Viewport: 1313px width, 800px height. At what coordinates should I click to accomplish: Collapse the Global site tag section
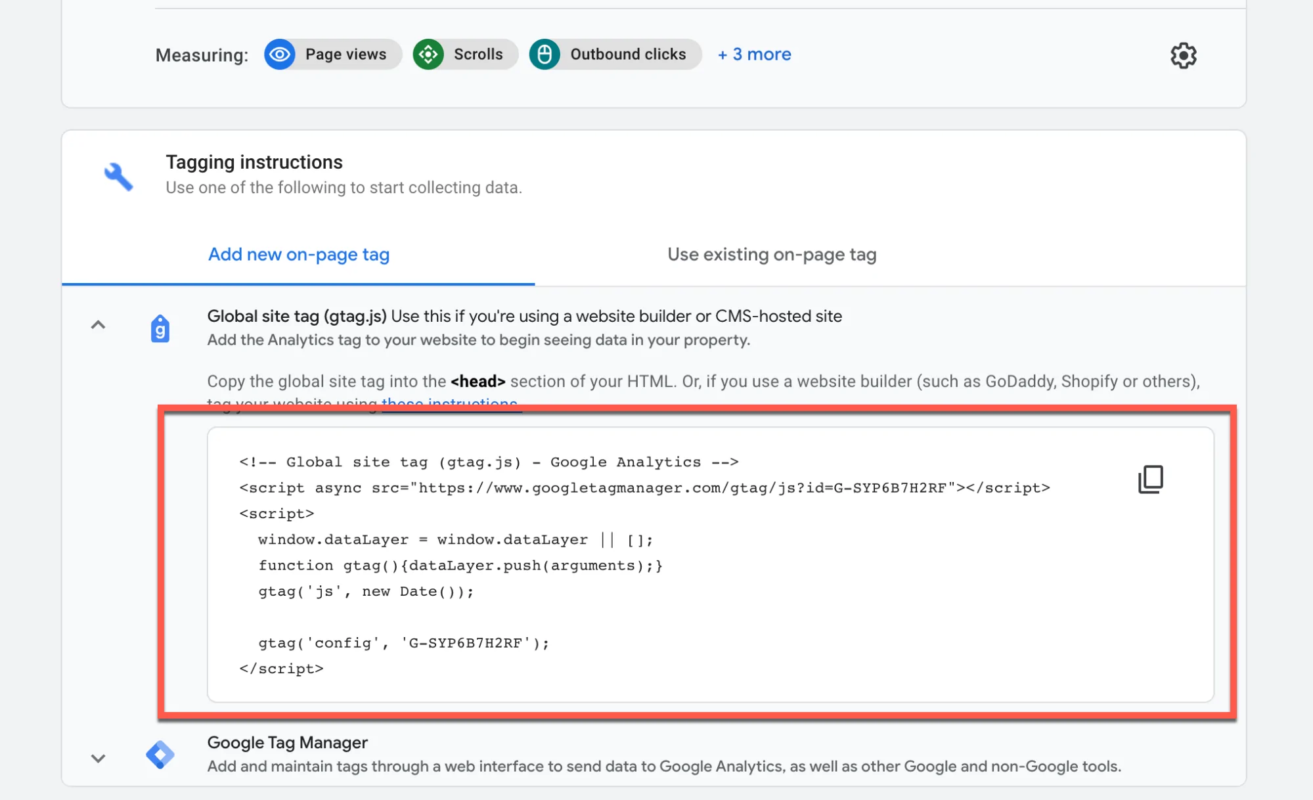pyautogui.click(x=98, y=325)
